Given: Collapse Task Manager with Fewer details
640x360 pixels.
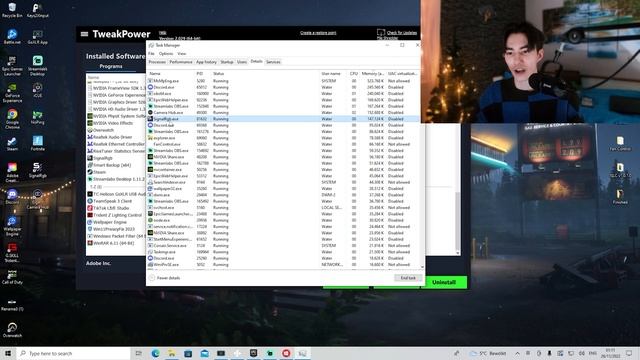Looking at the screenshot, I should pos(164,278).
